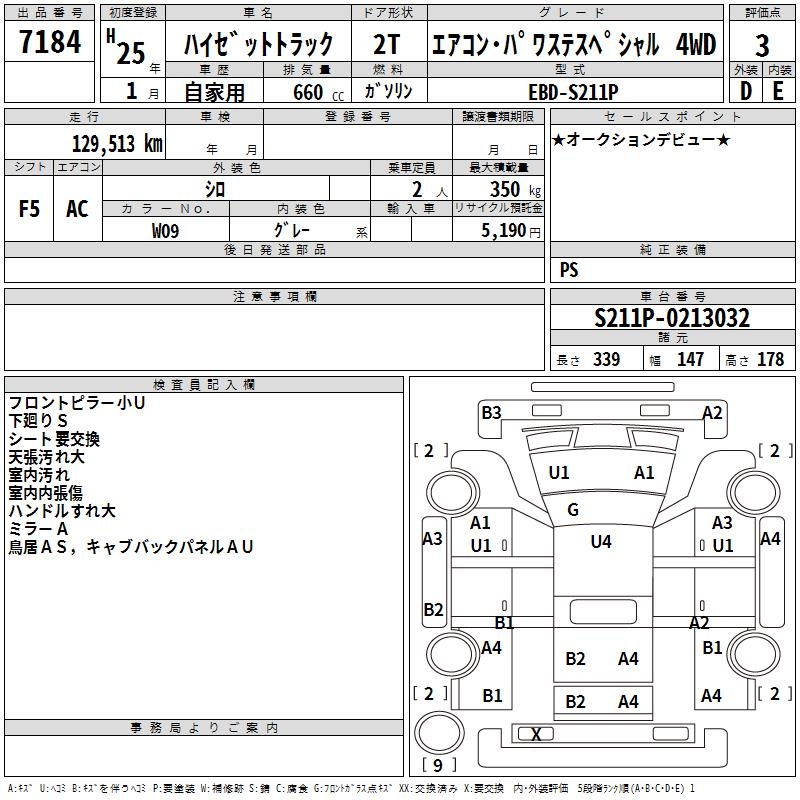Click inspector note ミラーA
The width and height of the screenshot is (800, 800).
(x=38, y=529)
